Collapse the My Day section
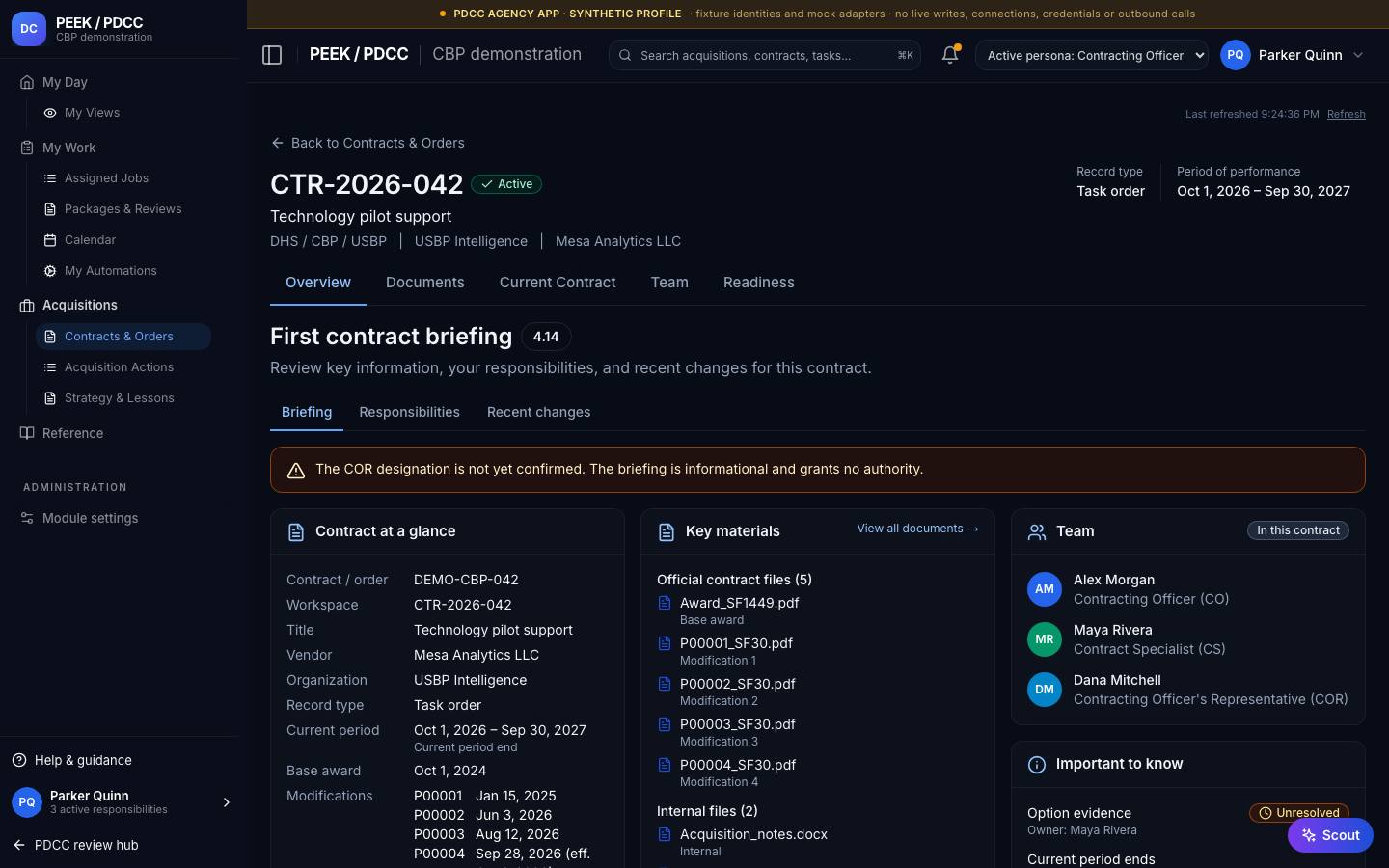This screenshot has height=868, width=1389. point(65,82)
